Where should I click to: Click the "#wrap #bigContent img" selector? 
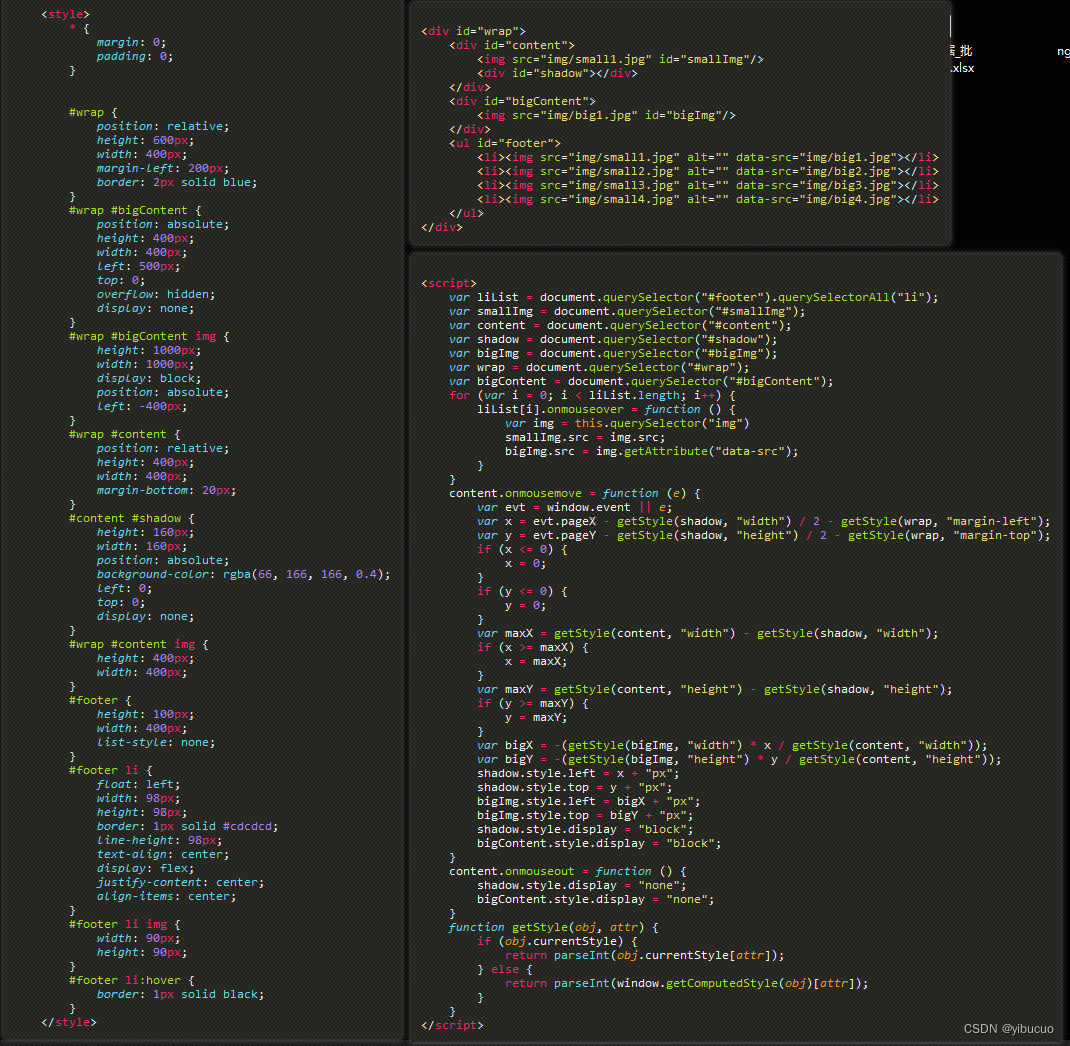(149, 336)
